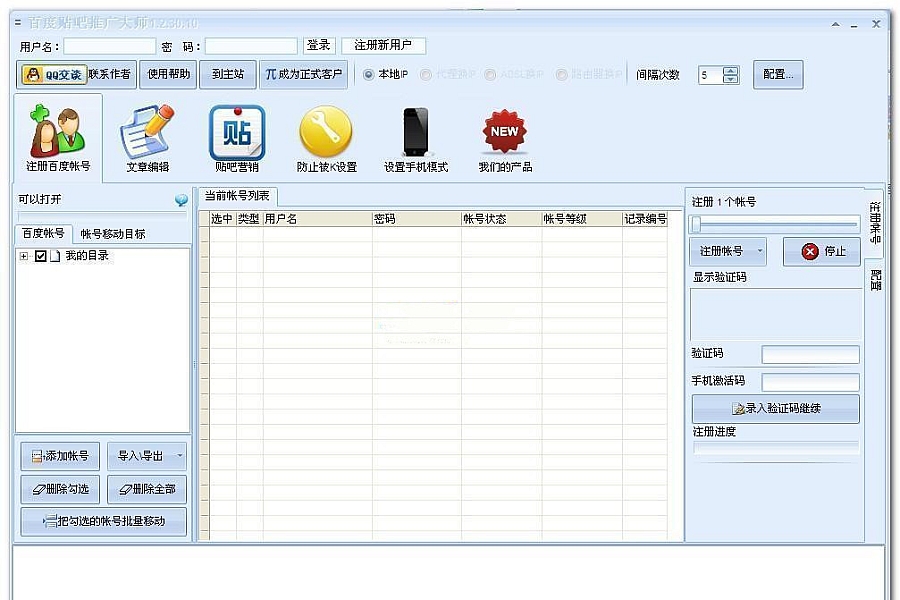Screen dimensions: 900x600
Task: Switch to the 百度帐号 tab
Action: 44,233
